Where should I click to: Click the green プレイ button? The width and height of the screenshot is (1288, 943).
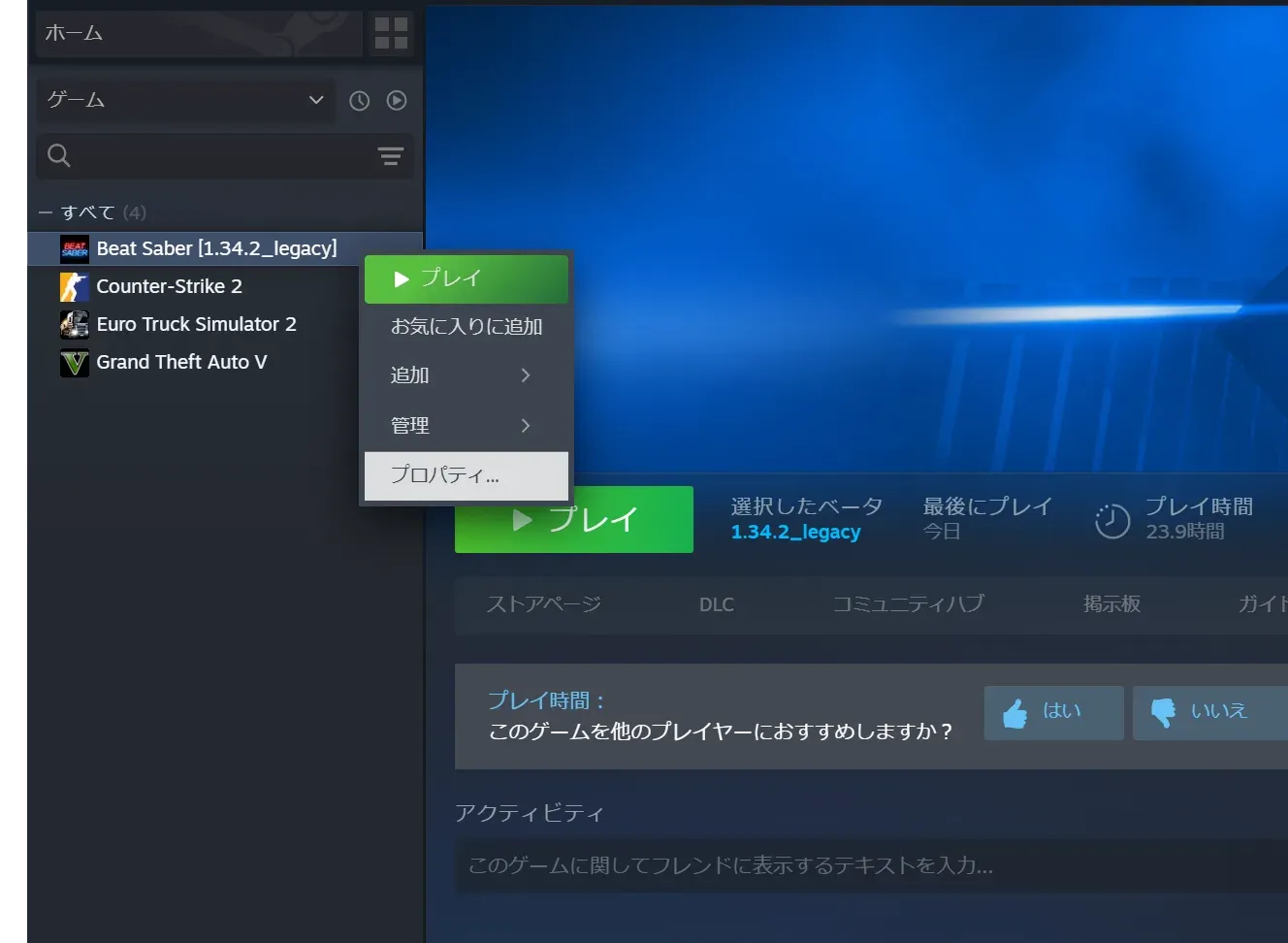(x=573, y=519)
